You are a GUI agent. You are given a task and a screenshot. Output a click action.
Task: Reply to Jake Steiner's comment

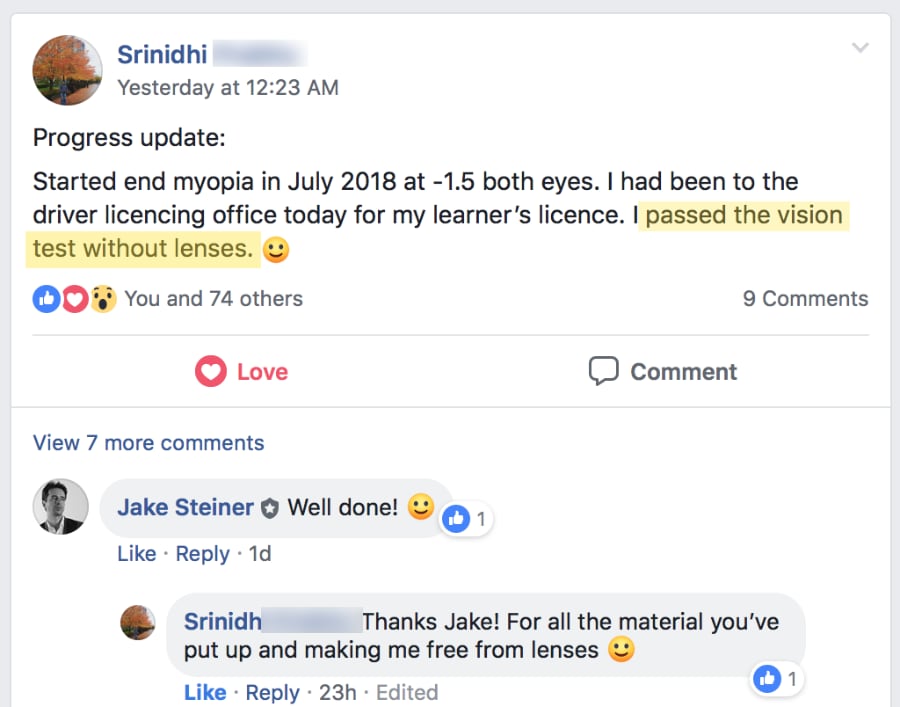(202, 554)
